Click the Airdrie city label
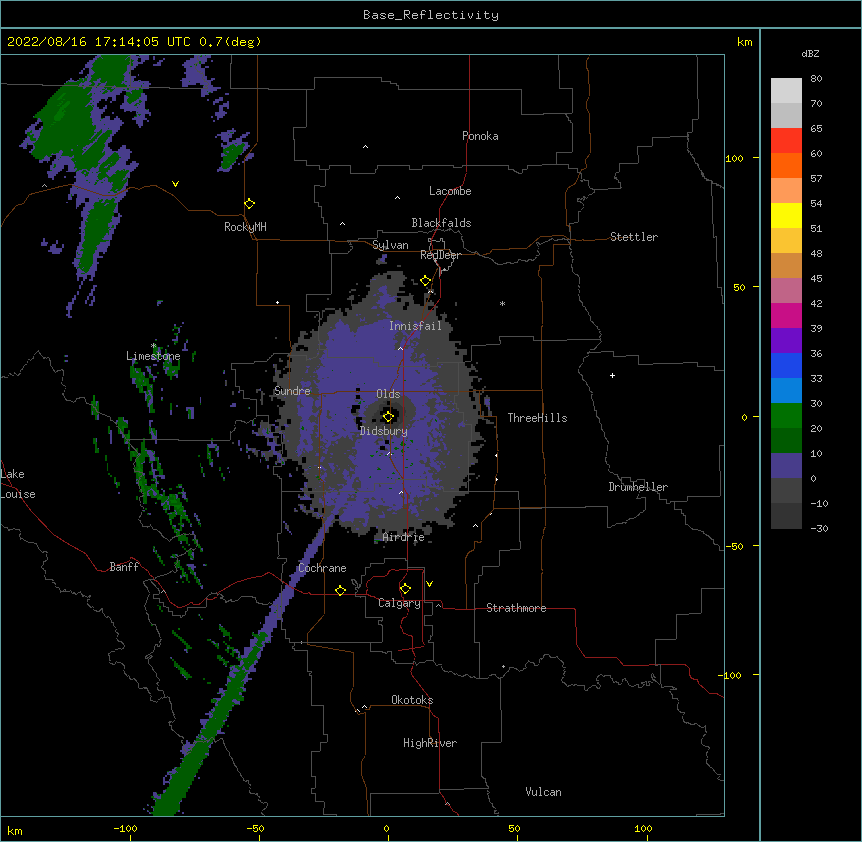The width and height of the screenshot is (862, 842). click(x=403, y=537)
